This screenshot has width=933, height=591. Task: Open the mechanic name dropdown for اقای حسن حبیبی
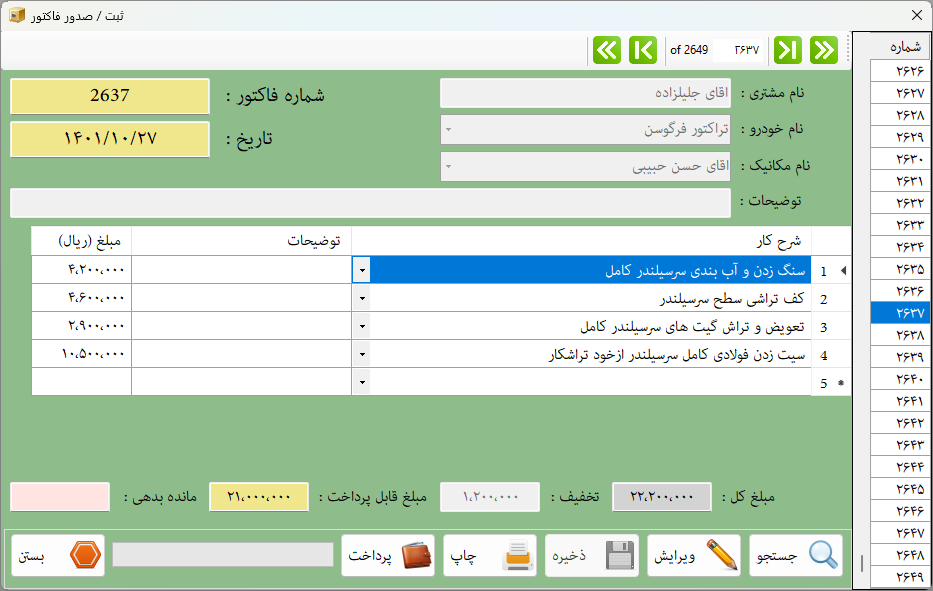[x=448, y=165]
